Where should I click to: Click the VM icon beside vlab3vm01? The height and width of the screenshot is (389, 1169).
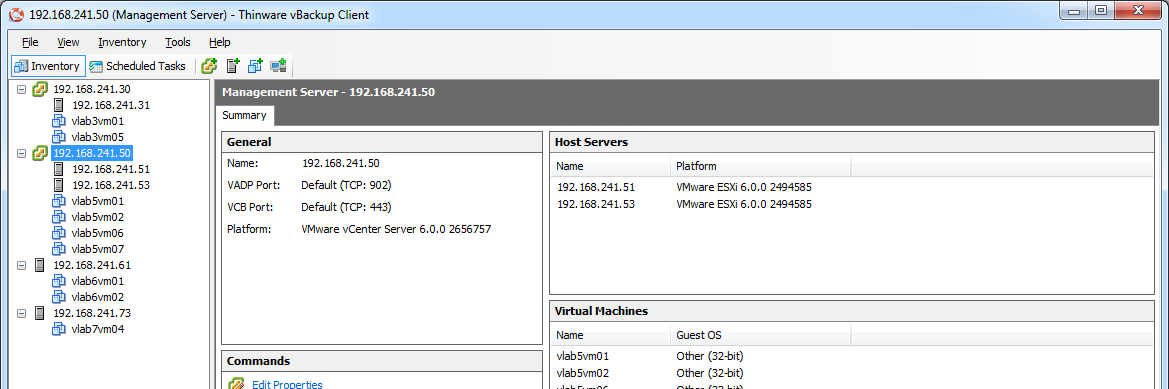(59, 121)
